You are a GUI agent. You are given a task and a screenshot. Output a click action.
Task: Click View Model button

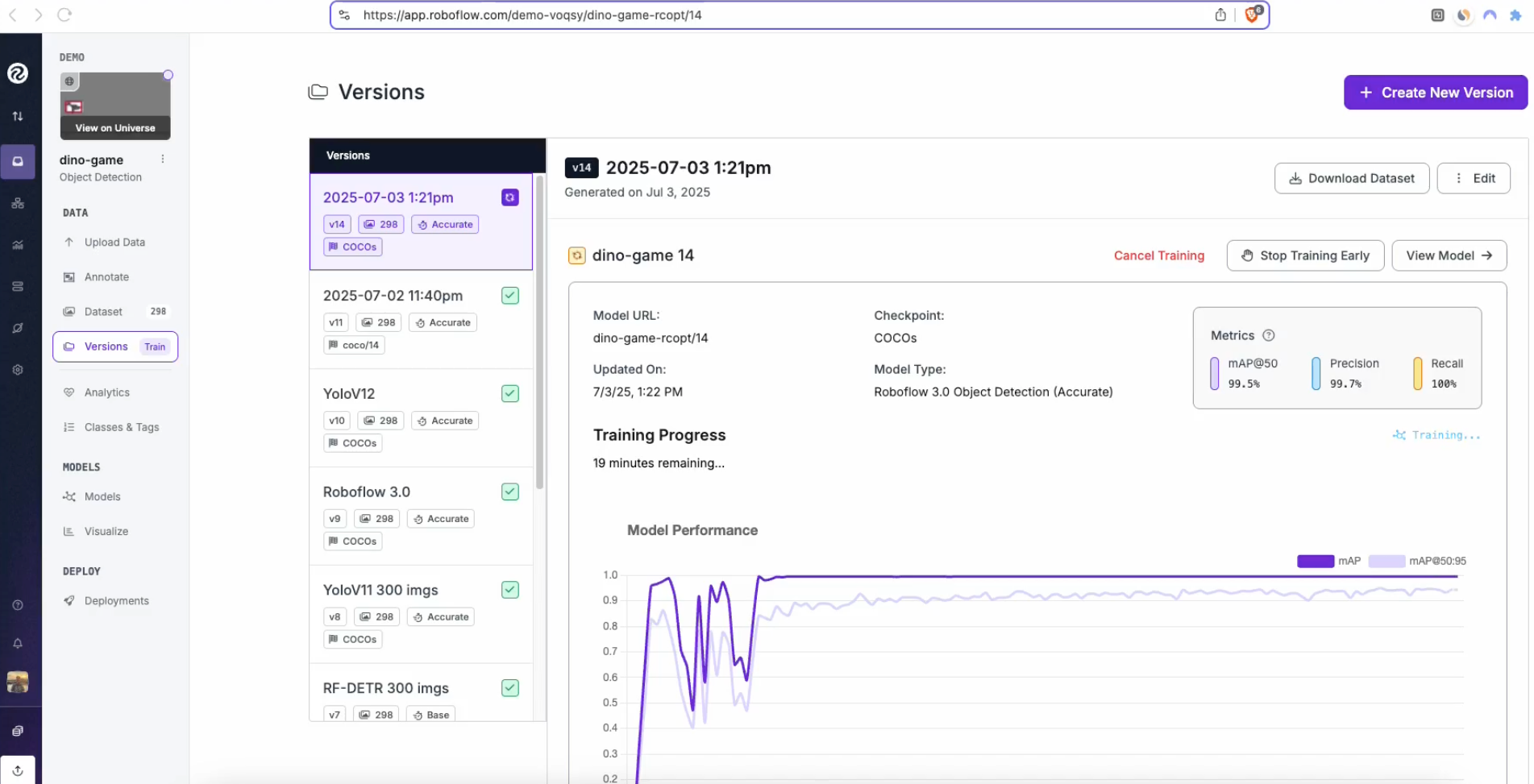click(1449, 255)
